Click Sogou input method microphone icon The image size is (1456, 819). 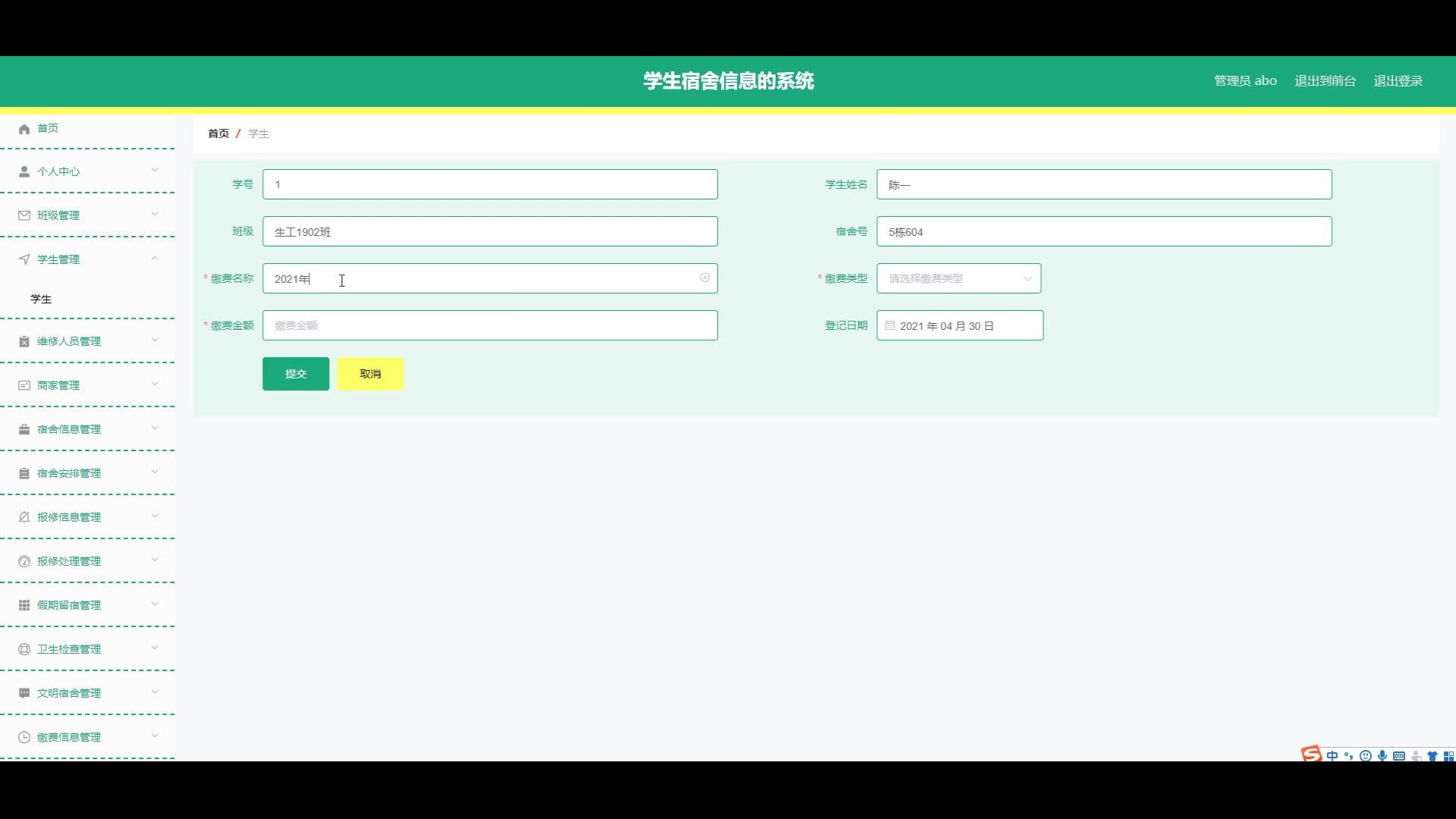[1382, 755]
